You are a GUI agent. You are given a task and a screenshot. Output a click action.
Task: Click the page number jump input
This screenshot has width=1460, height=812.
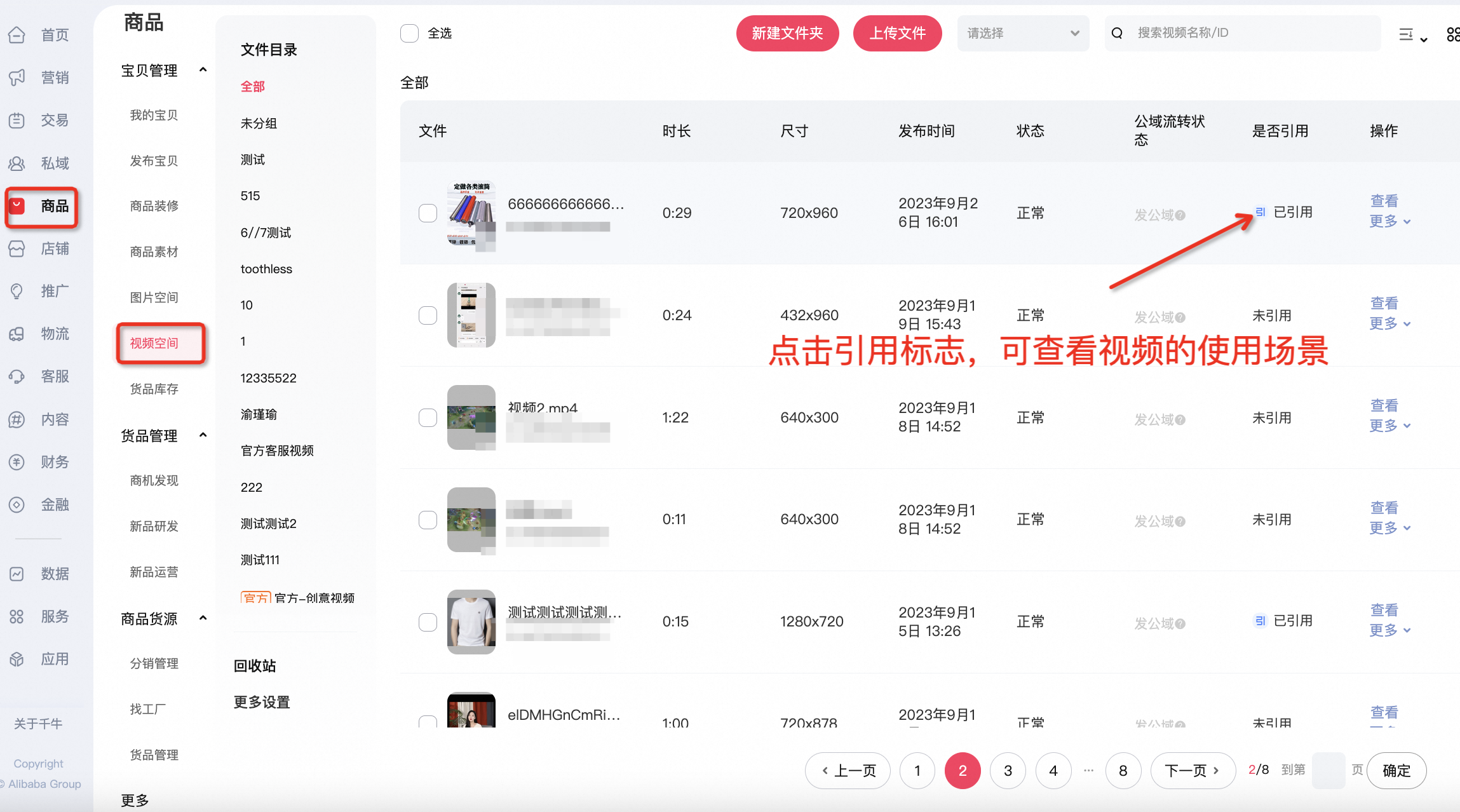(1328, 771)
